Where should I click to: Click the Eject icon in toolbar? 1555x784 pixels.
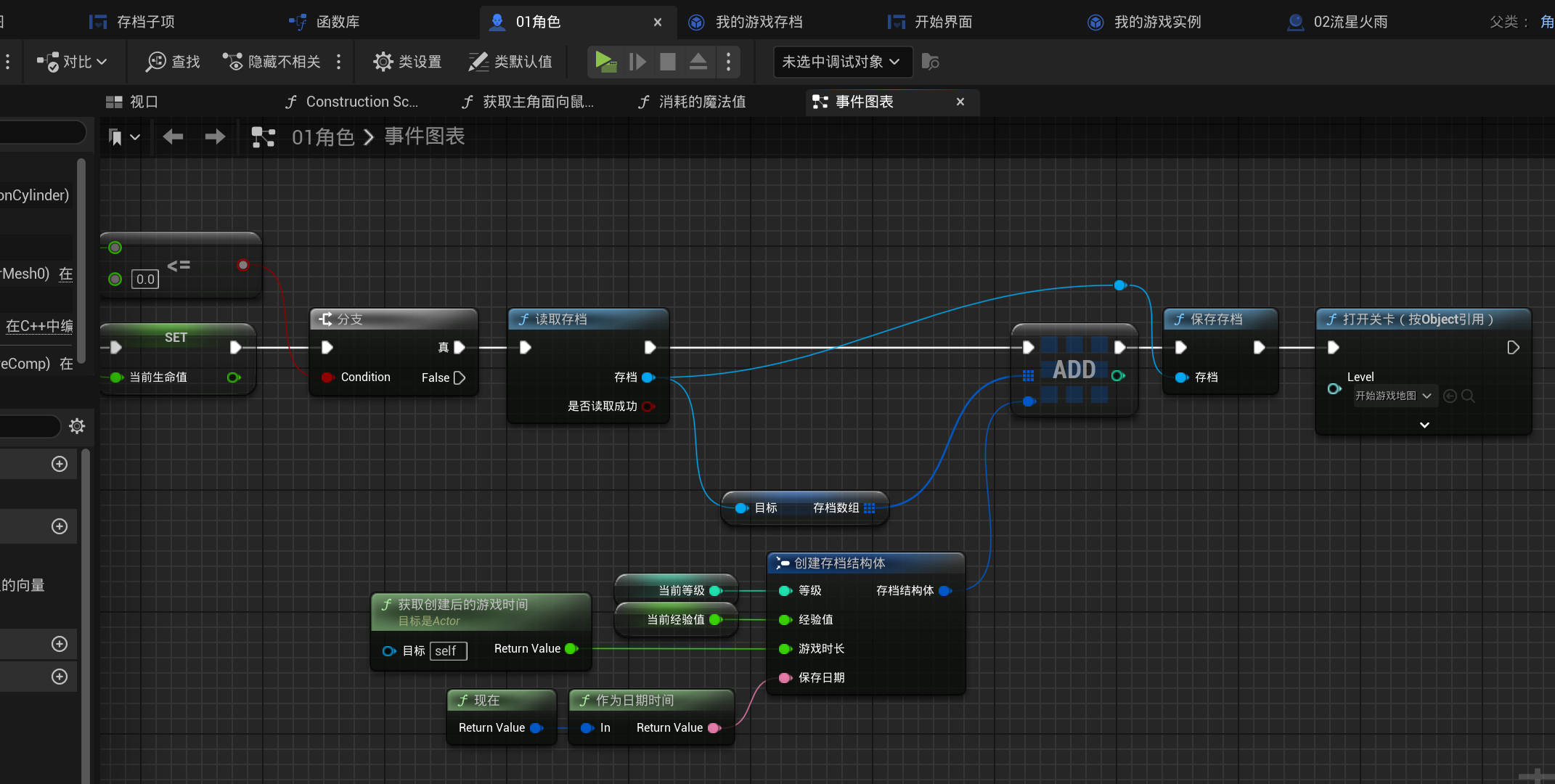[698, 62]
